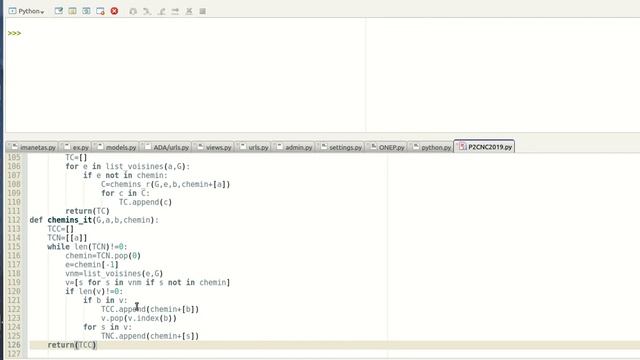Viewport: 640px width, 360px height.
Task: Click line 'v=[s for s in vnm if s not in chemin]'
Action: tap(148, 282)
